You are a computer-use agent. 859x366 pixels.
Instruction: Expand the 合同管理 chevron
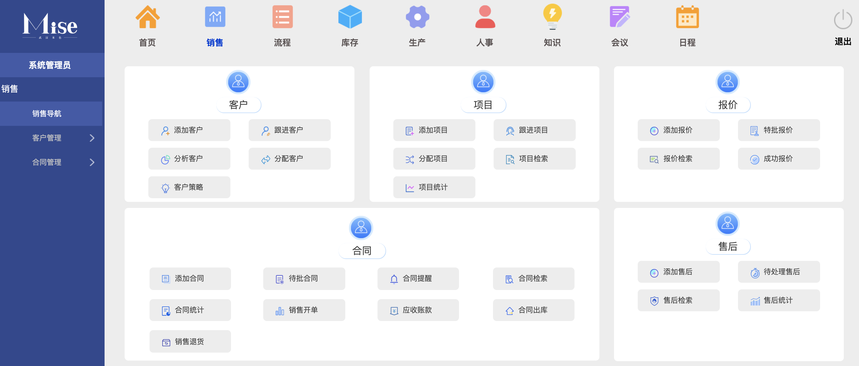click(92, 162)
